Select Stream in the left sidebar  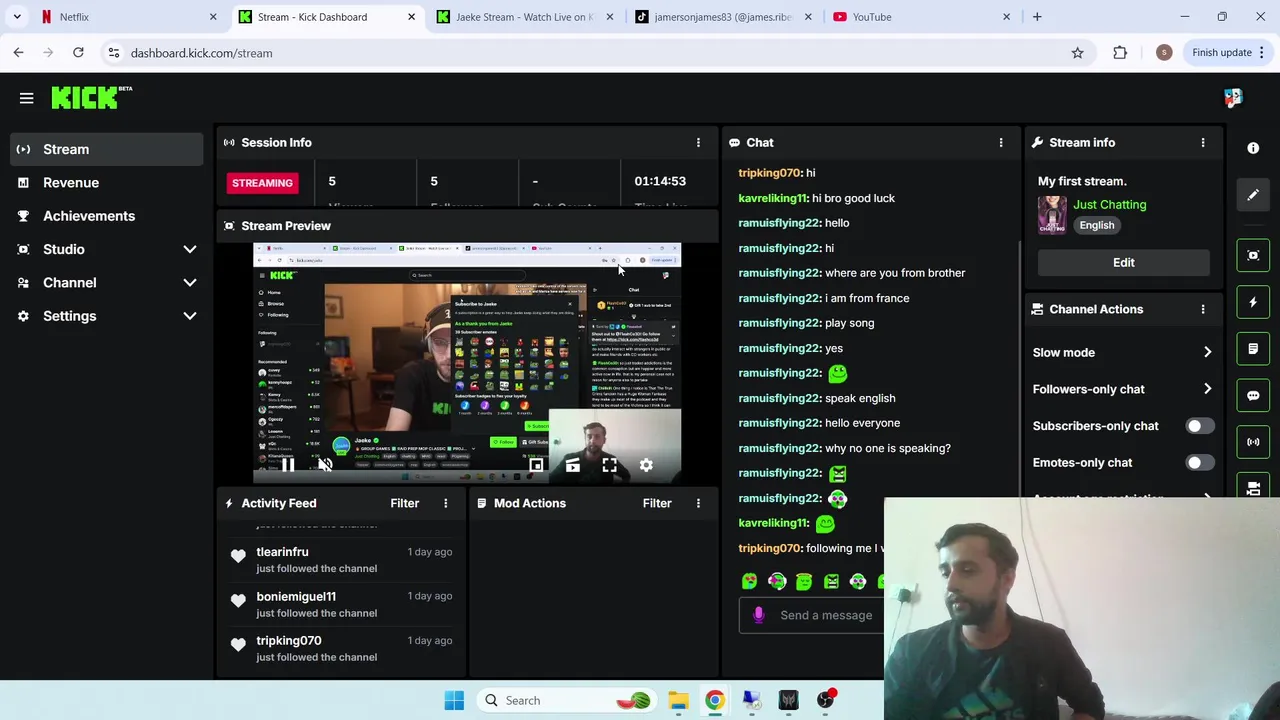pos(108,149)
